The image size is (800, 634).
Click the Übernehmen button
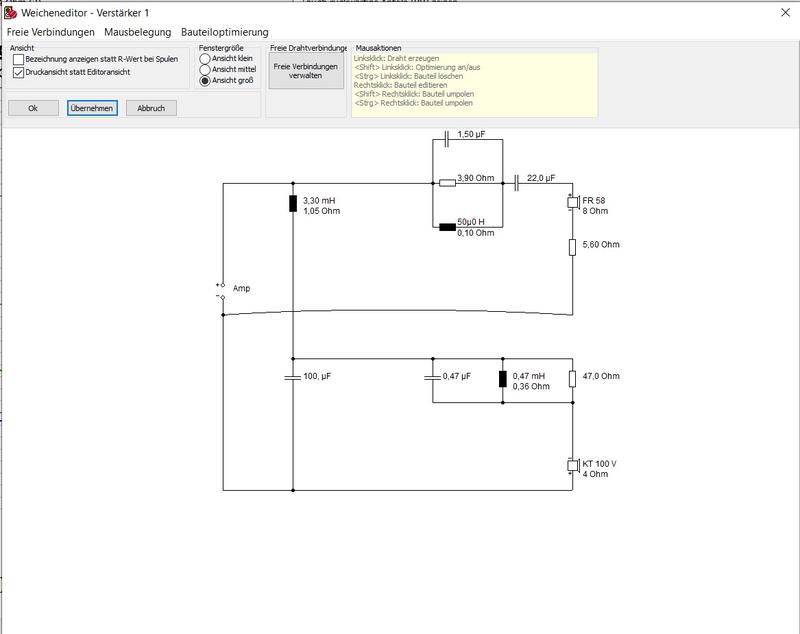(92, 108)
